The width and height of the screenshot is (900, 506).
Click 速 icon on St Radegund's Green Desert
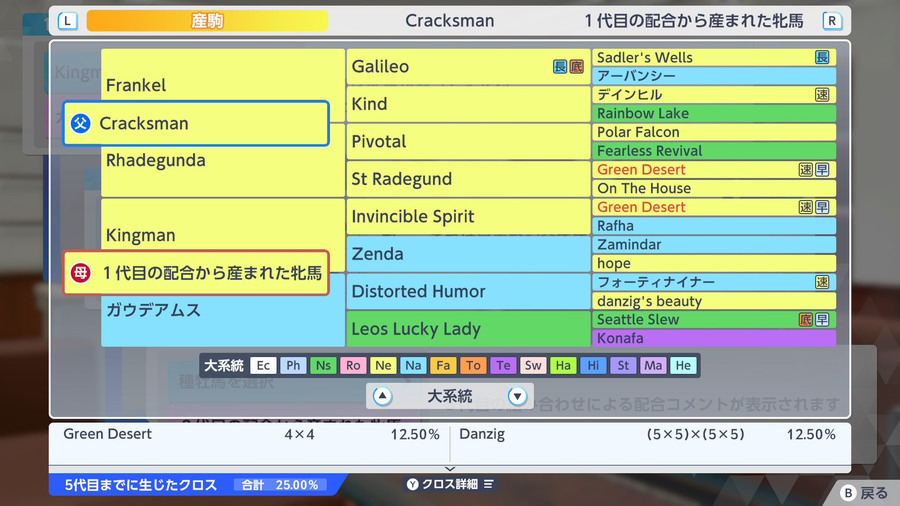pyautogui.click(x=806, y=170)
